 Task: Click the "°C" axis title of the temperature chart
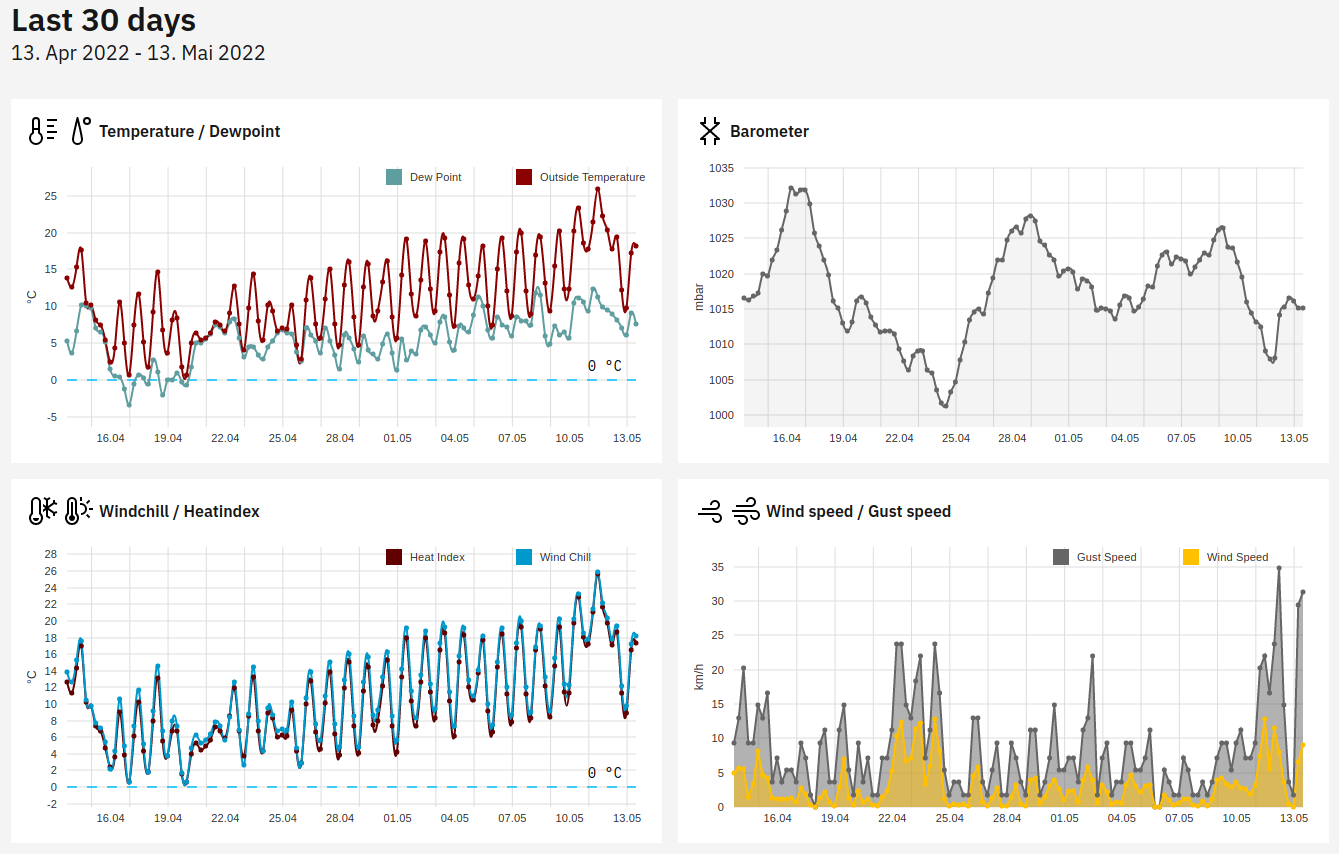(32, 297)
